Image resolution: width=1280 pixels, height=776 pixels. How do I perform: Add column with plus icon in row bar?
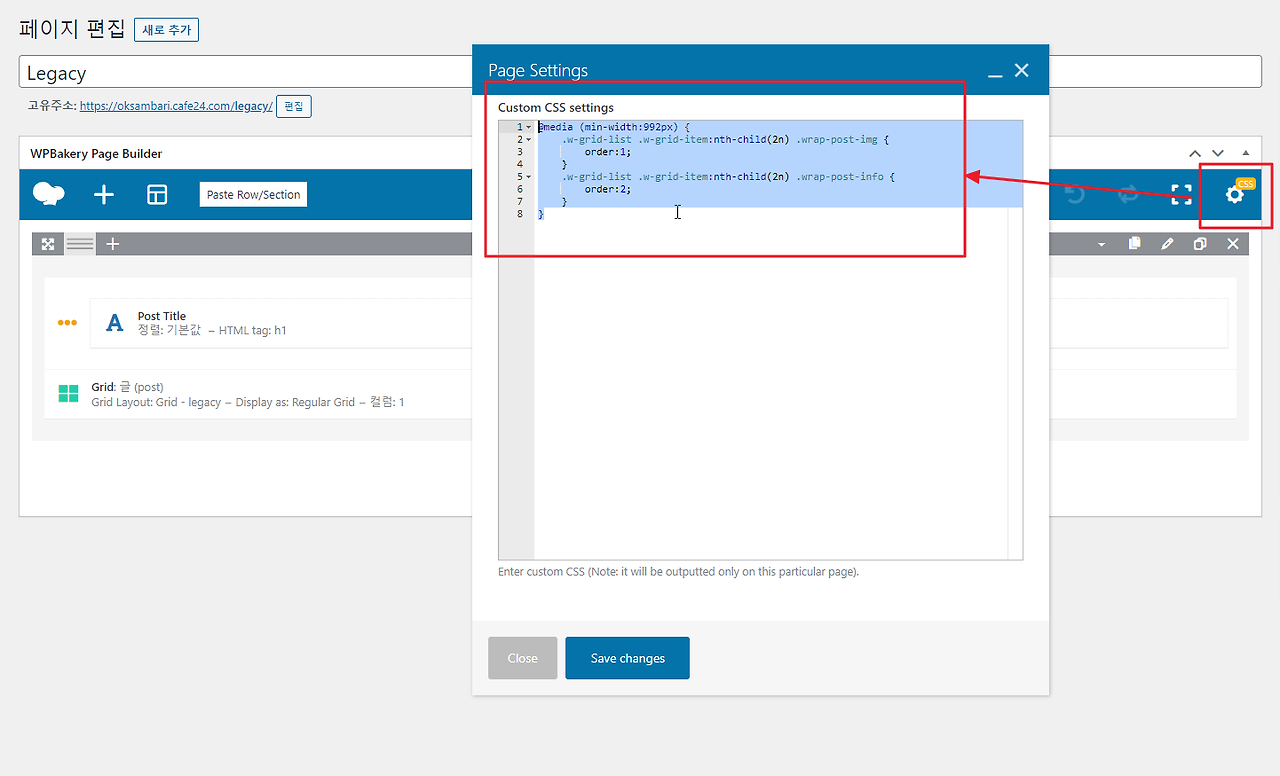pos(113,243)
